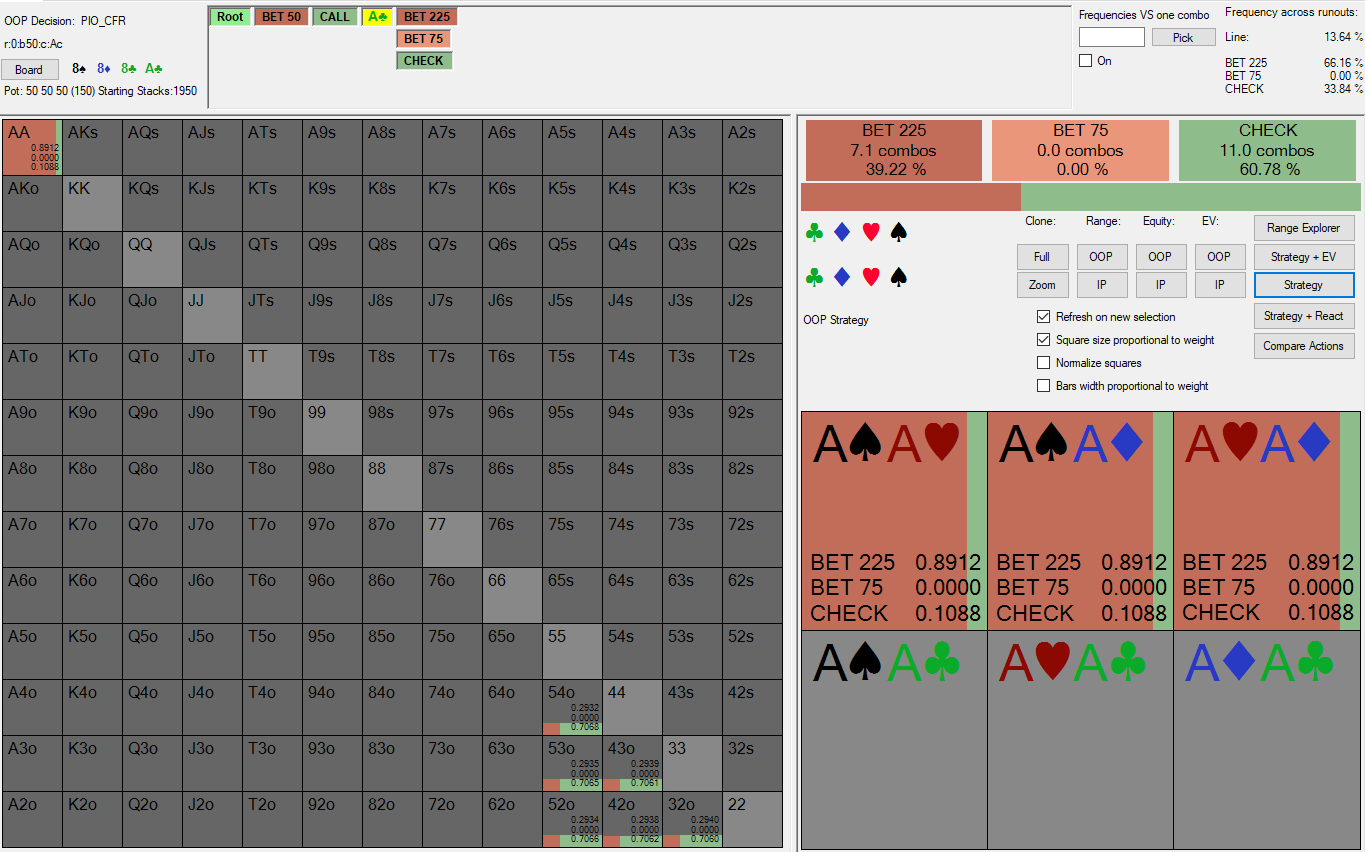
Task: Click the Full clone button
Action: tap(1042, 257)
